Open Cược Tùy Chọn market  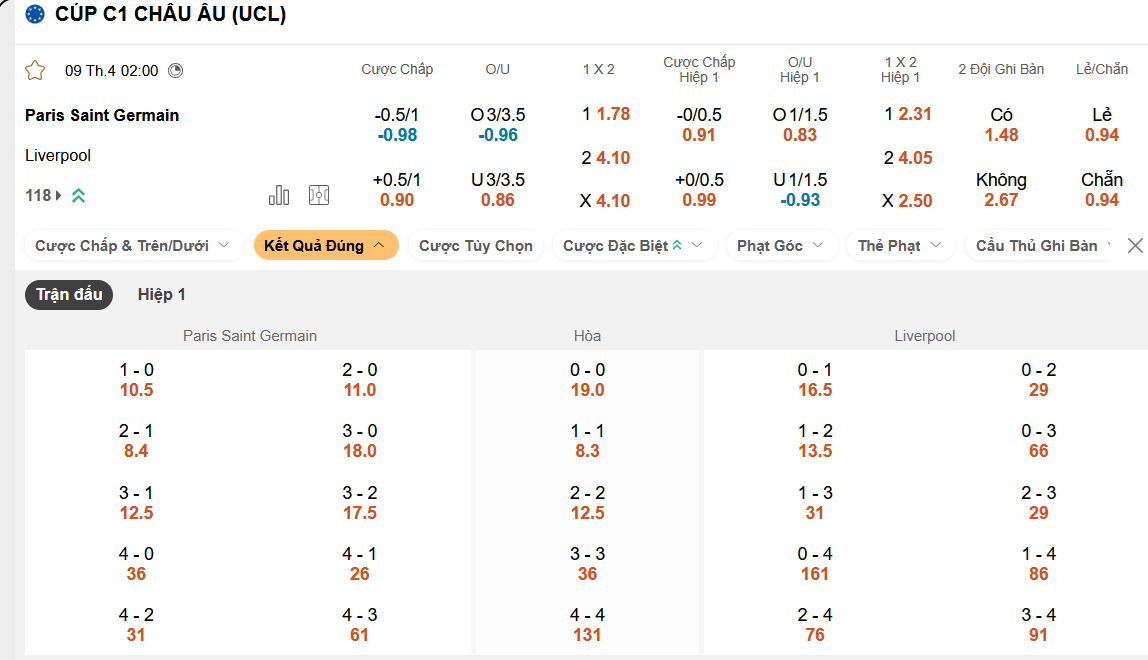[476, 245]
